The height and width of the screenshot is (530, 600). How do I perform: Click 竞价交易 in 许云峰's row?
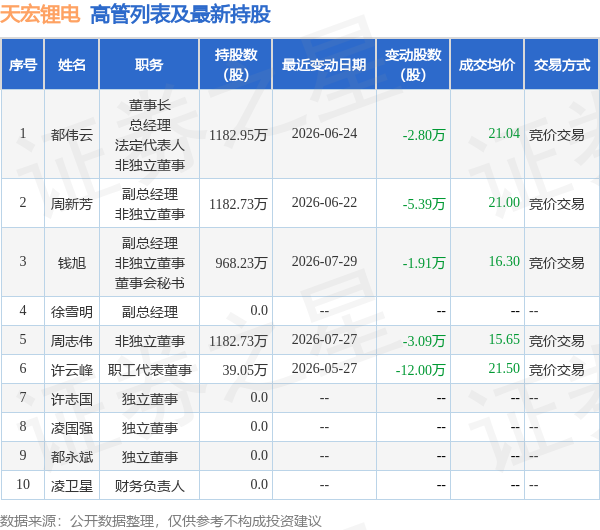point(556,370)
